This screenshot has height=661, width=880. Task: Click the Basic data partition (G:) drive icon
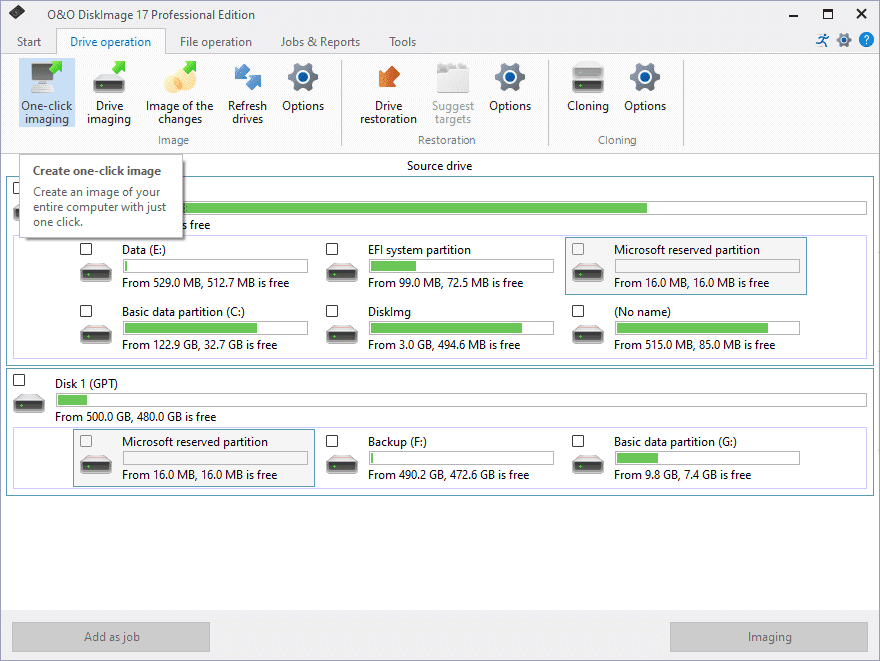coord(588,465)
